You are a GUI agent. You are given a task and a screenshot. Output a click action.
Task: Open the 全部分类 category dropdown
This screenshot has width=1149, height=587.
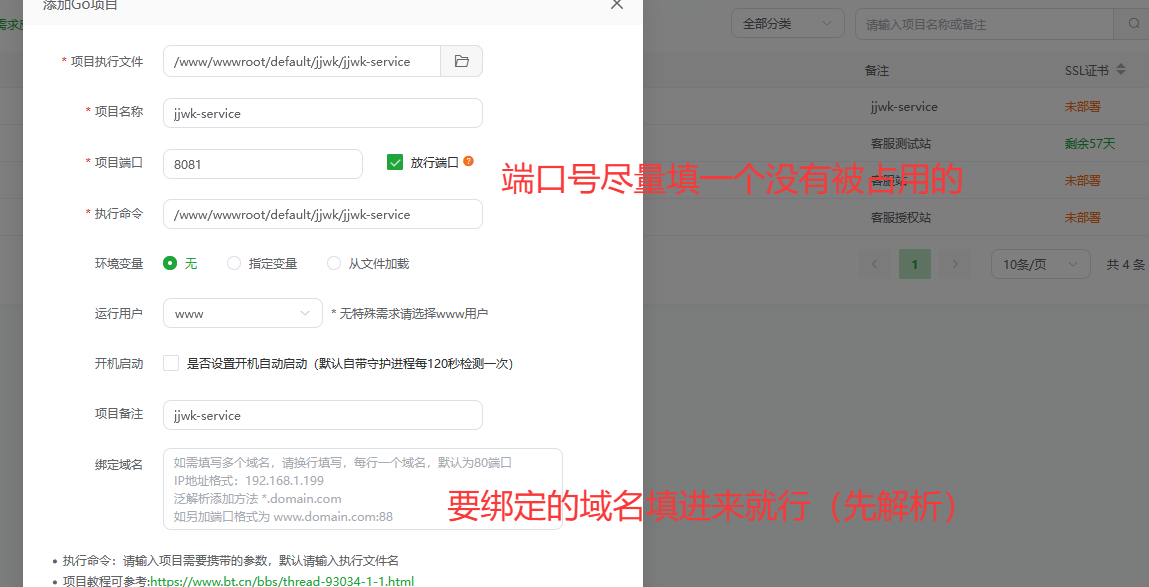(x=787, y=22)
